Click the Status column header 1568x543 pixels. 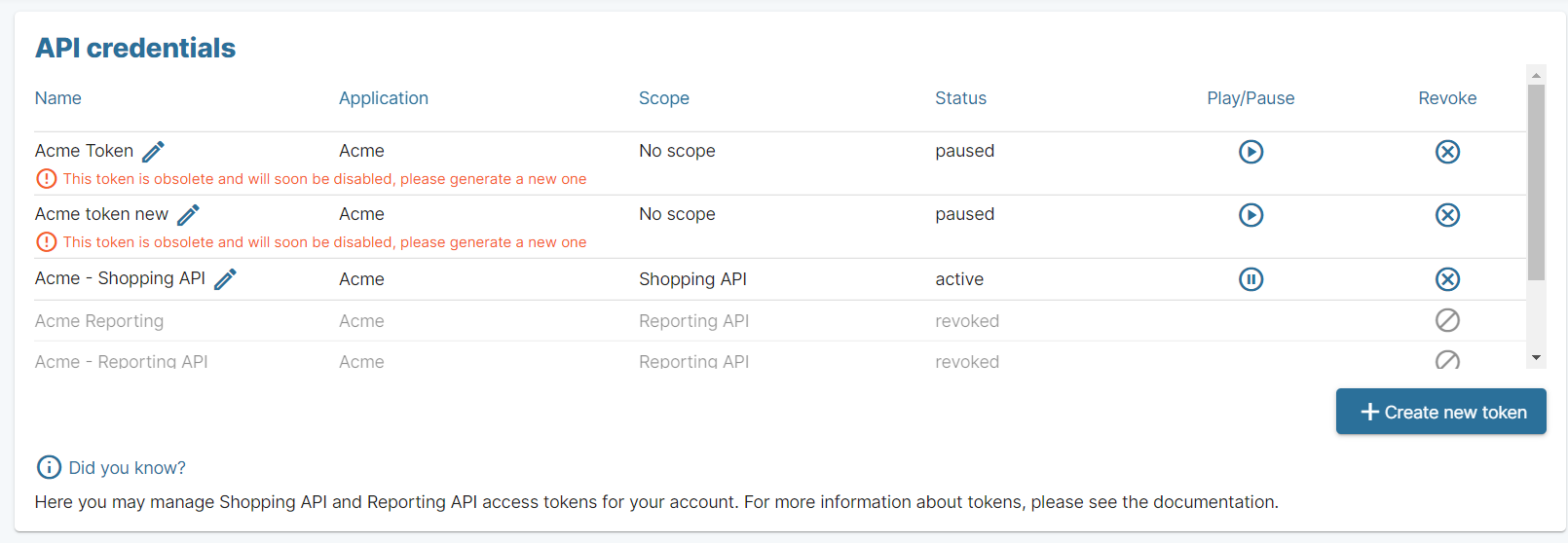960,98
